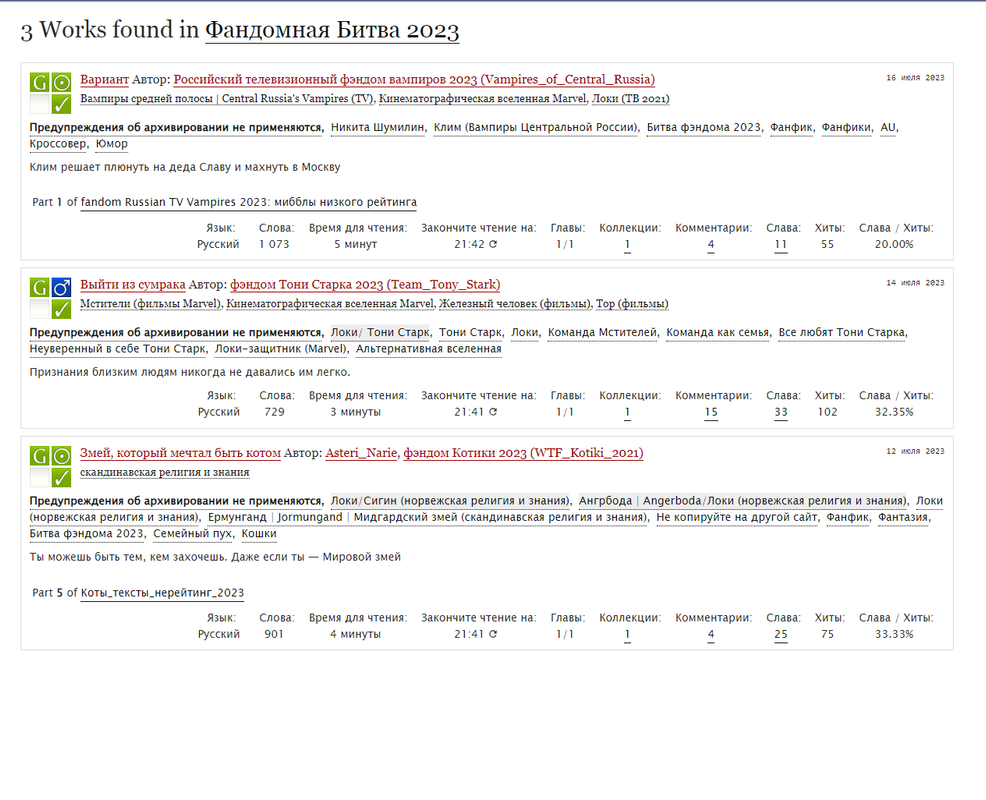The image size is (986, 800).
Task: Click the category circle icon beside Змей, который мечтал
Action: click(61, 456)
